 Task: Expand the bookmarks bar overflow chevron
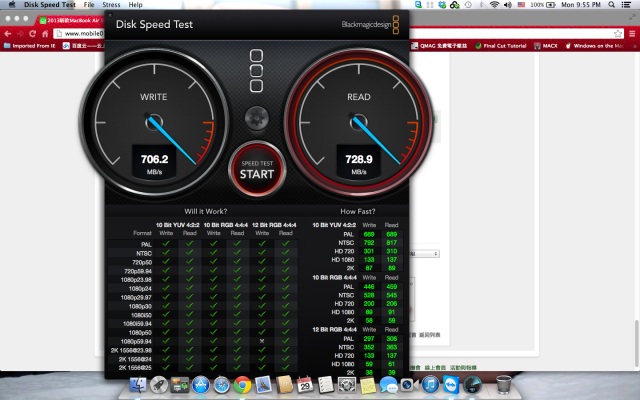[x=634, y=46]
